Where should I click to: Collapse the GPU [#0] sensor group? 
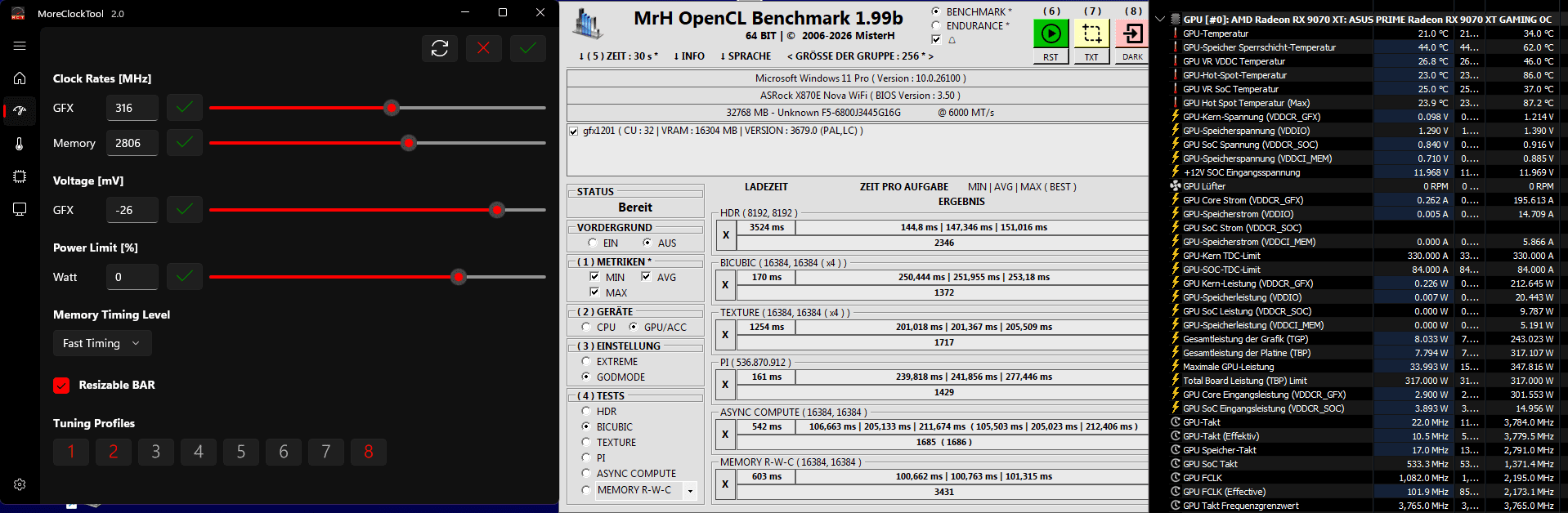[1160, 19]
